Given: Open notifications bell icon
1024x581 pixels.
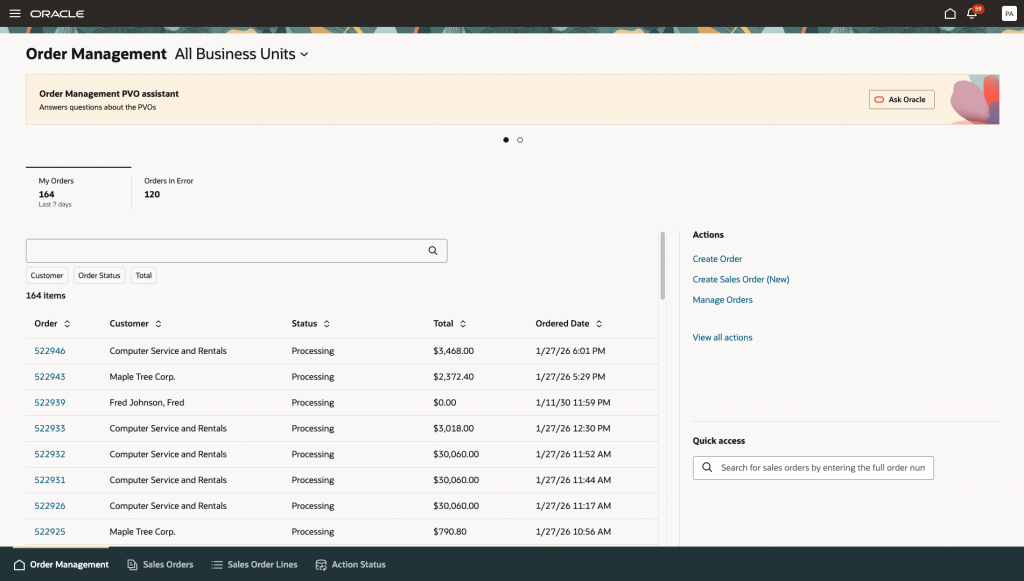Looking at the screenshot, I should pos(972,14).
